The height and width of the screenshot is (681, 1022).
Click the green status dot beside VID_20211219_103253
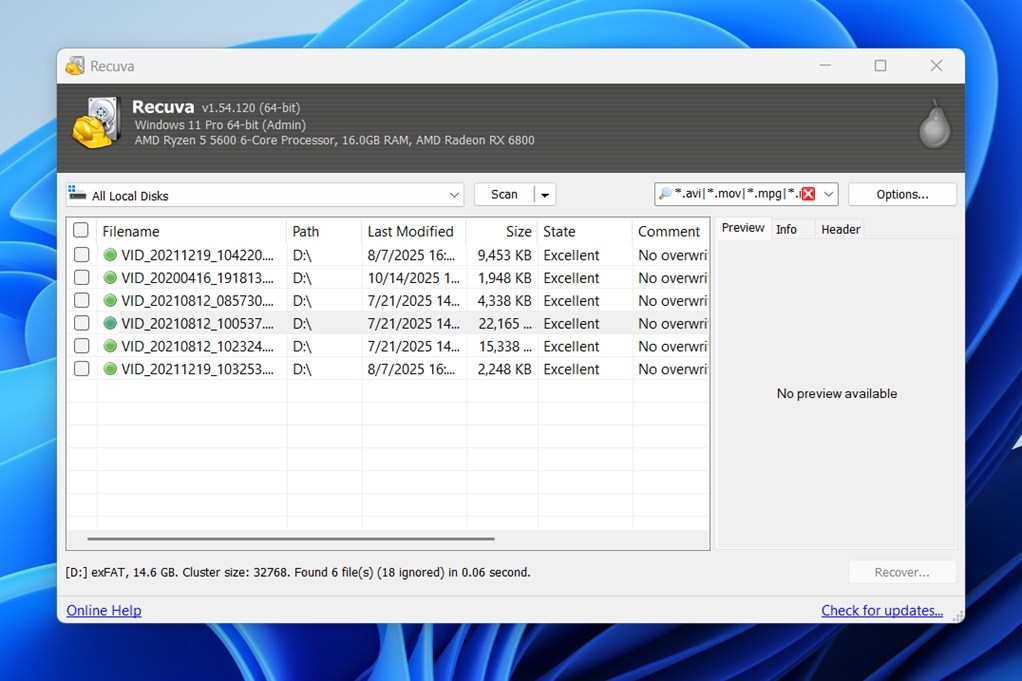point(109,369)
